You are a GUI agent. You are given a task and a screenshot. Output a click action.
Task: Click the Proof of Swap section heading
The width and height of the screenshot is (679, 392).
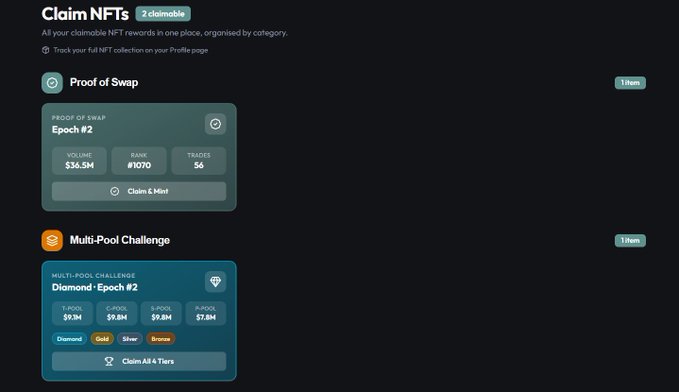[104, 82]
